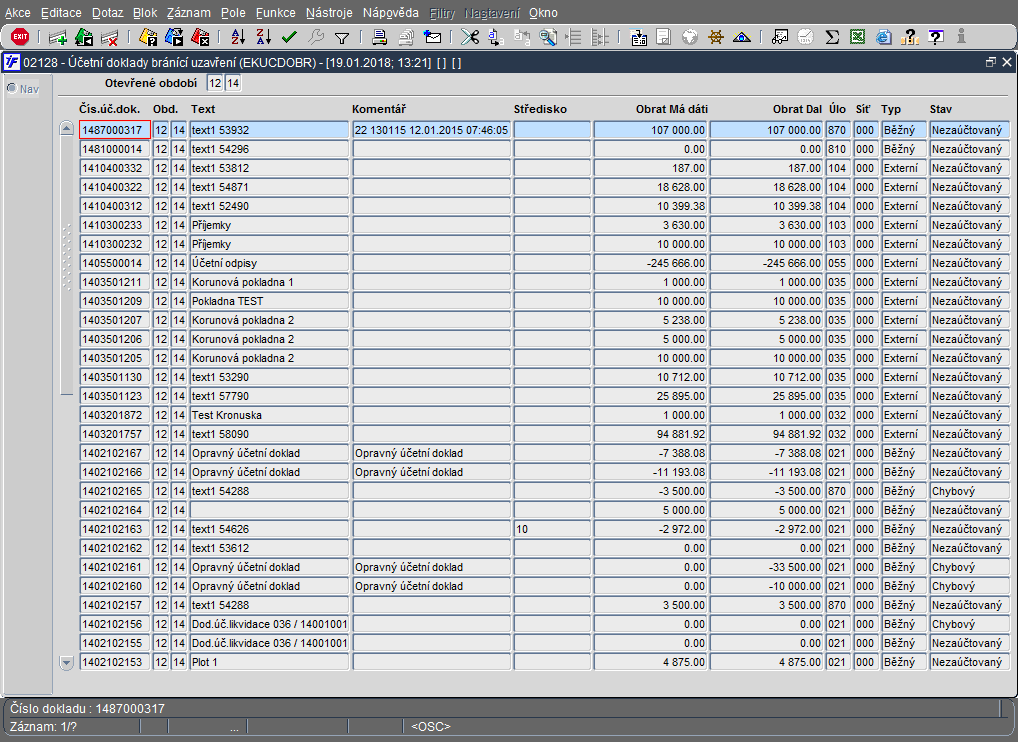Click the Komentář cell for document 1402102167
Image resolution: width=1018 pixels, height=742 pixels.
(431, 453)
